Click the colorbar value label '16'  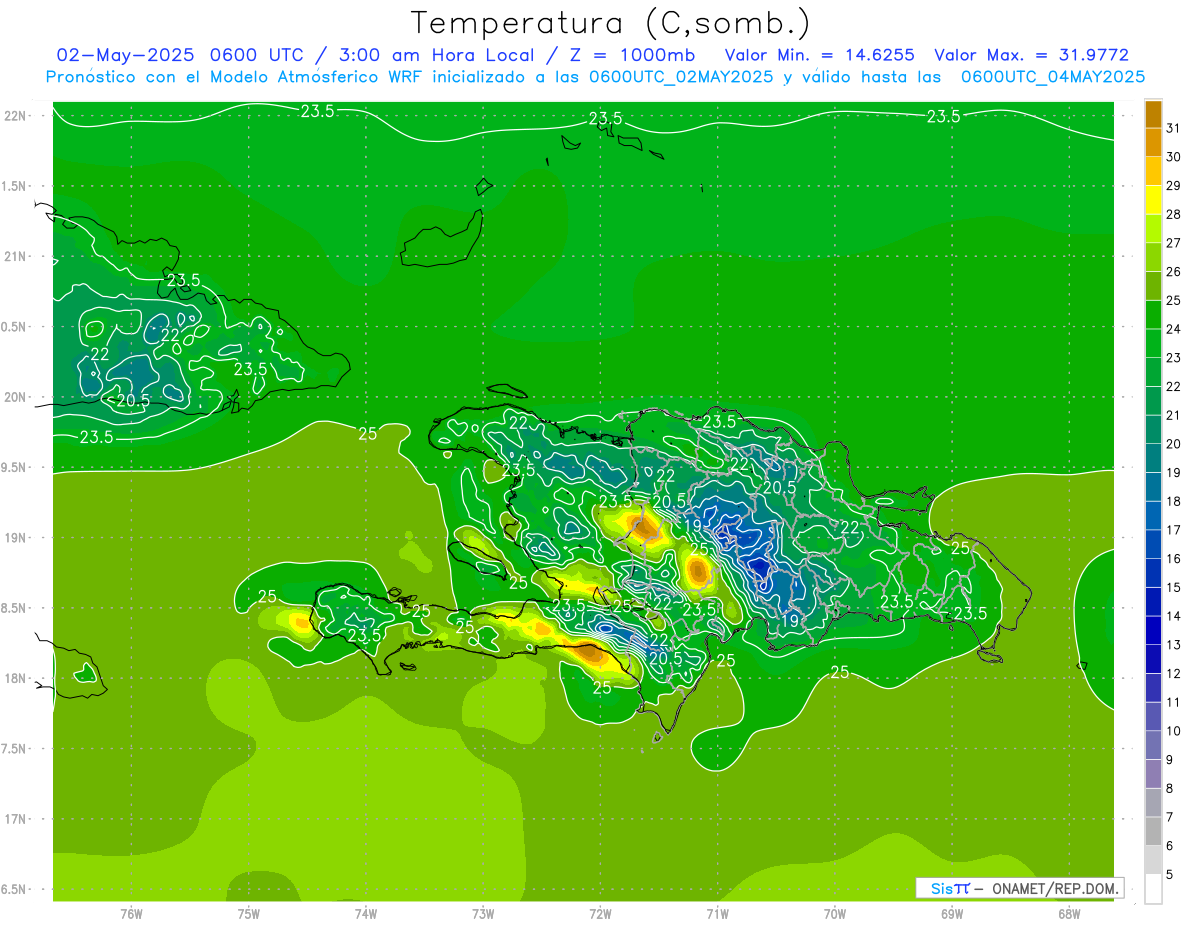point(1173,558)
